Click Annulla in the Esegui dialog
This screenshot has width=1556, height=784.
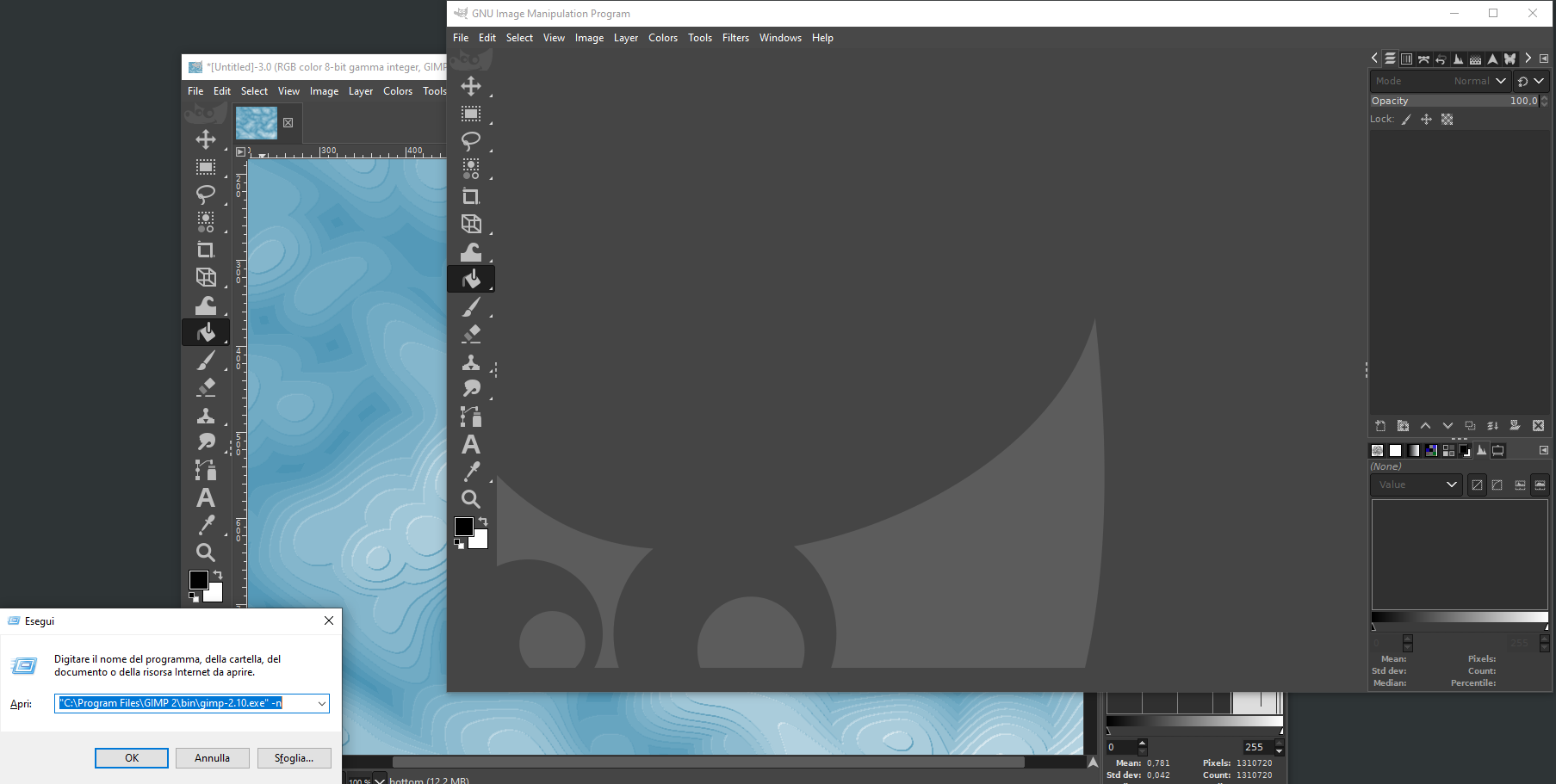pos(212,758)
